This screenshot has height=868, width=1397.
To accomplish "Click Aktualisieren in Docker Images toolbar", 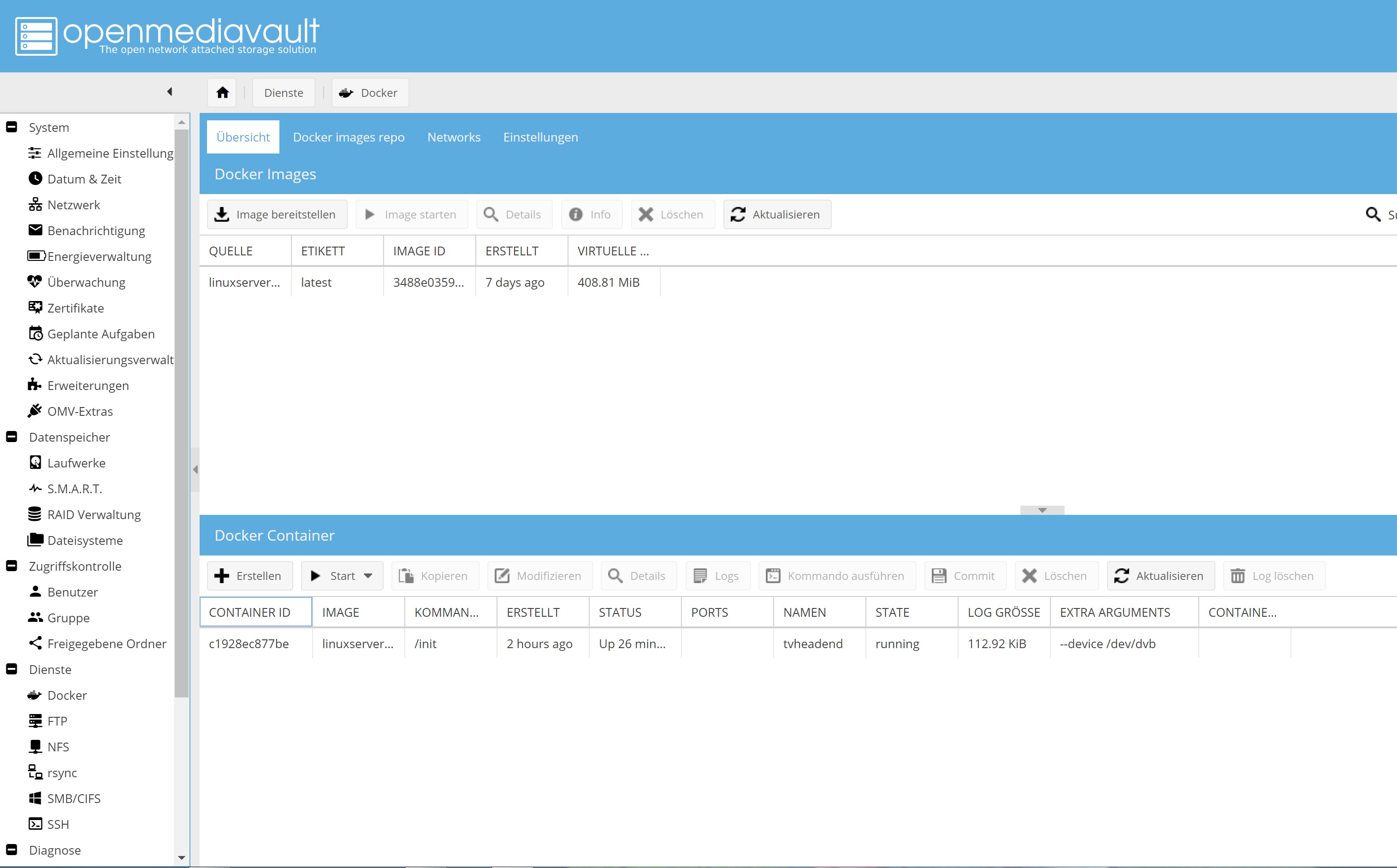I will pos(777,215).
